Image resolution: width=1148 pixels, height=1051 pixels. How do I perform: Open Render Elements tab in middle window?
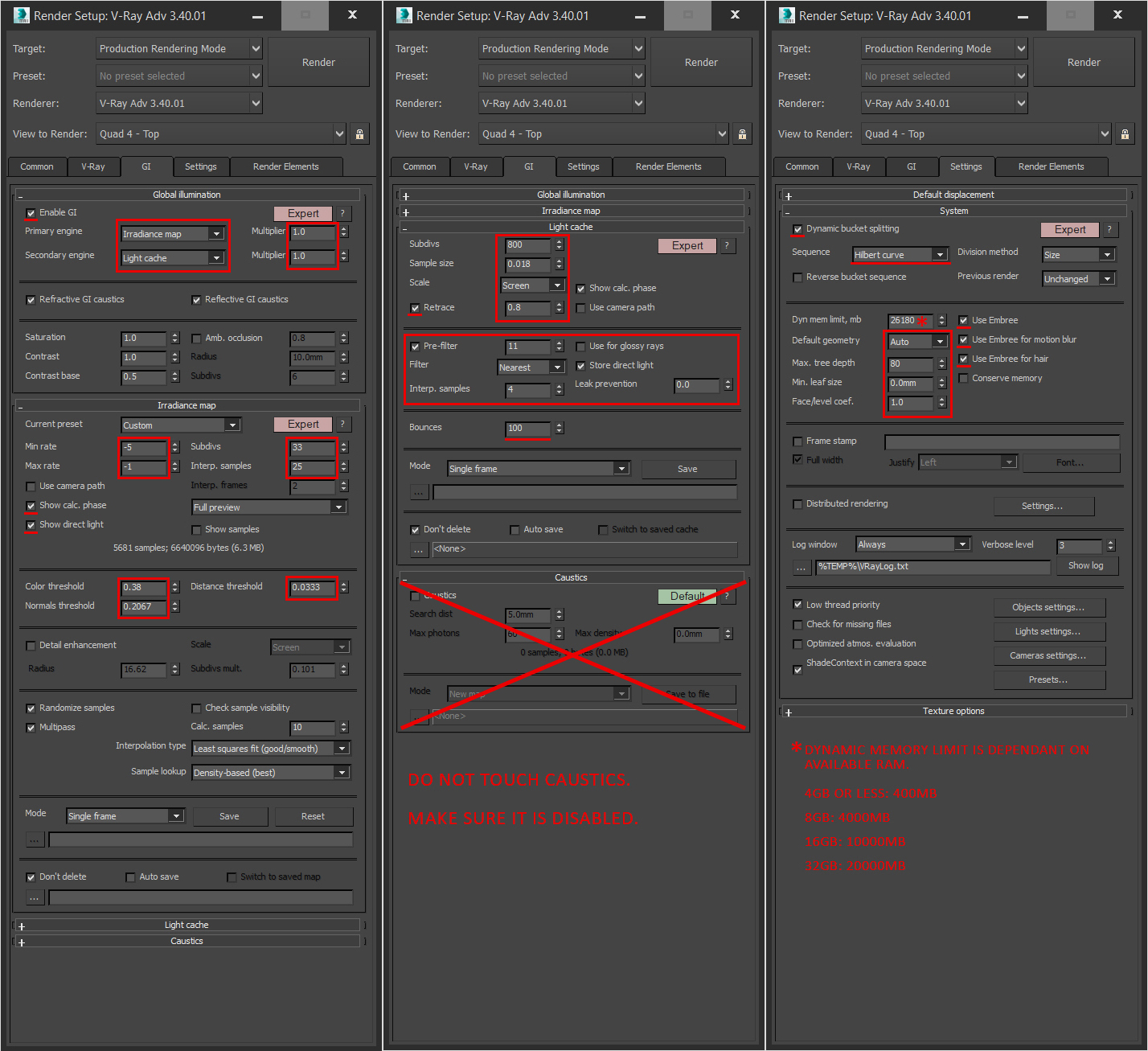pyautogui.click(x=669, y=166)
